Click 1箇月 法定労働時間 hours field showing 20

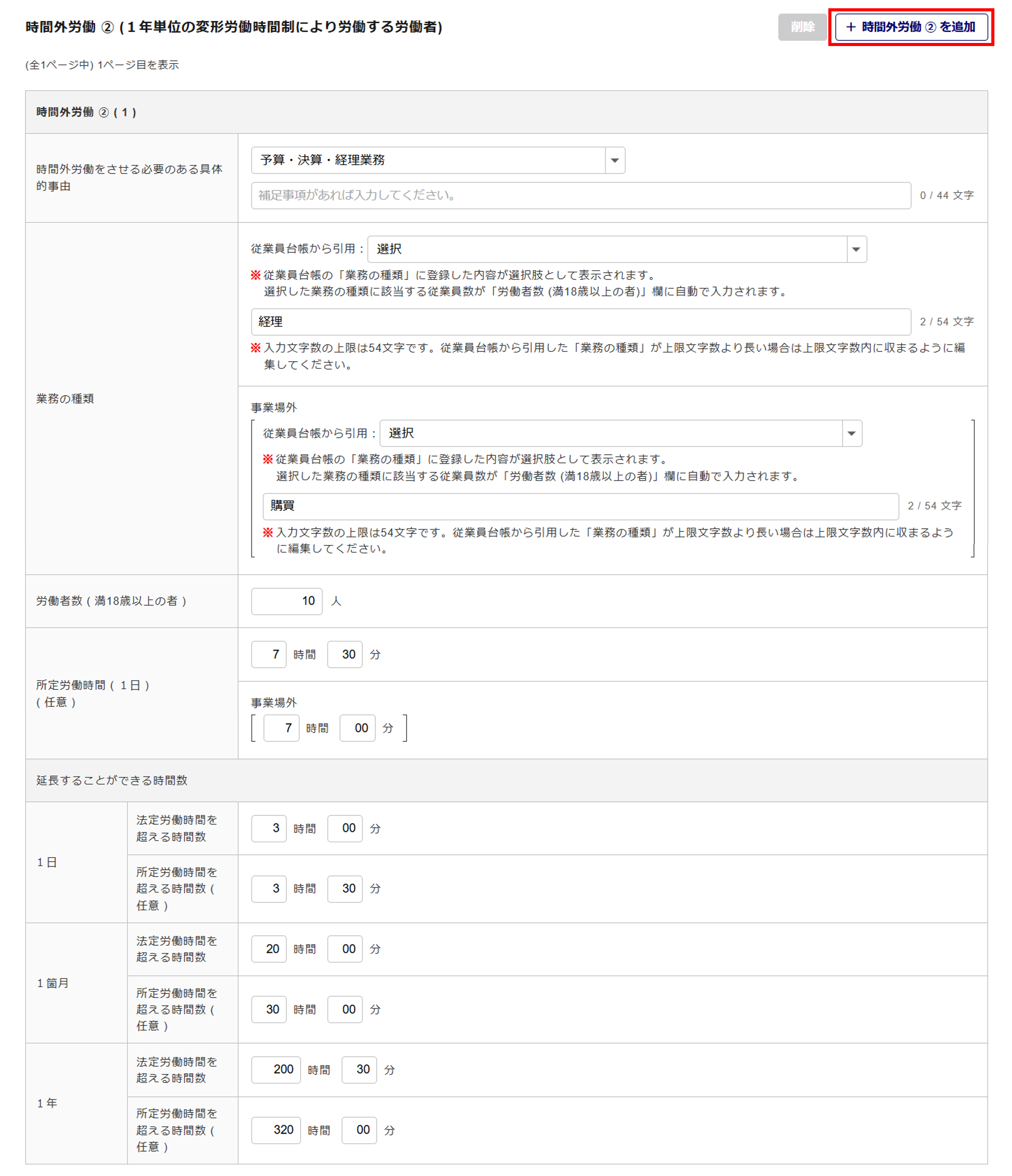pyautogui.click(x=269, y=949)
